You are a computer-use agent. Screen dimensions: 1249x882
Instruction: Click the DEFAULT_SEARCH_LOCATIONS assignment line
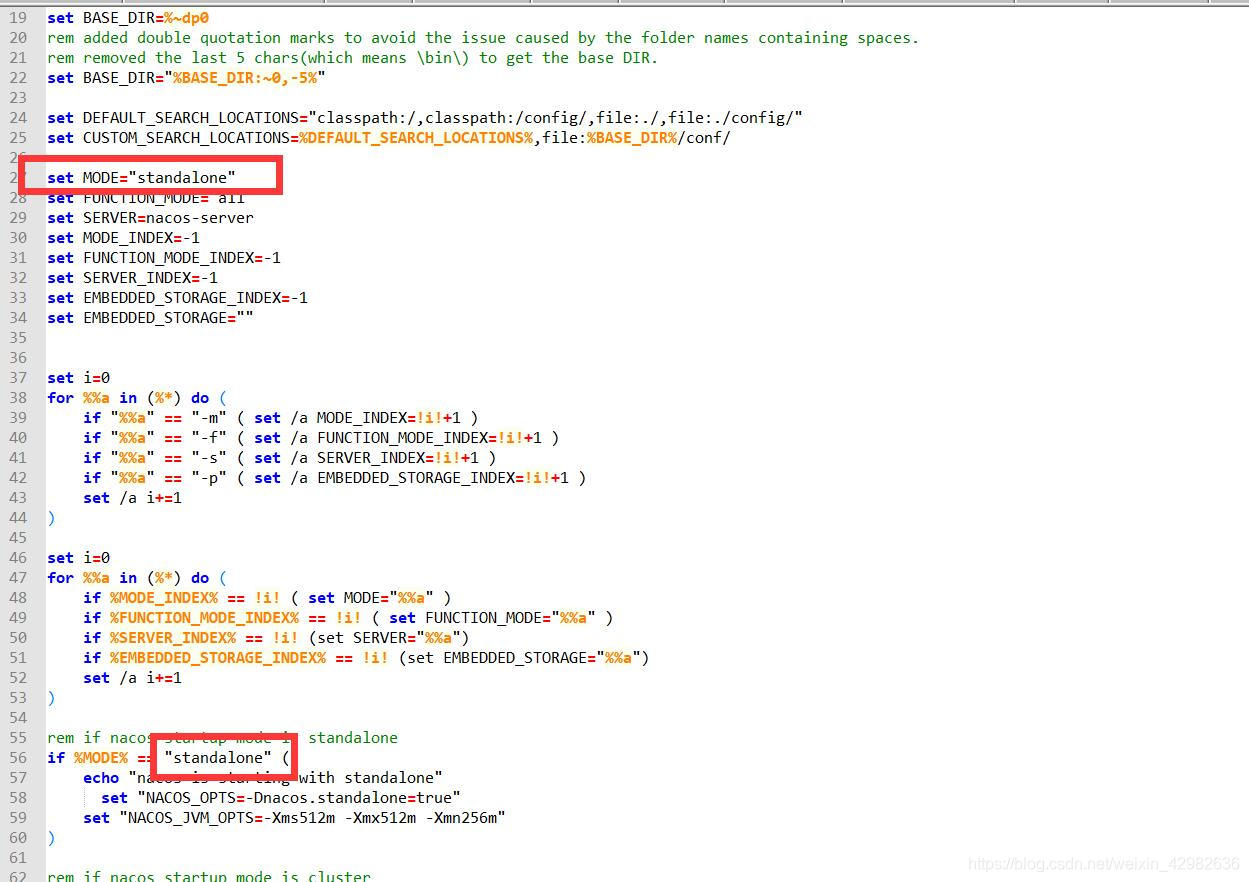pos(420,117)
